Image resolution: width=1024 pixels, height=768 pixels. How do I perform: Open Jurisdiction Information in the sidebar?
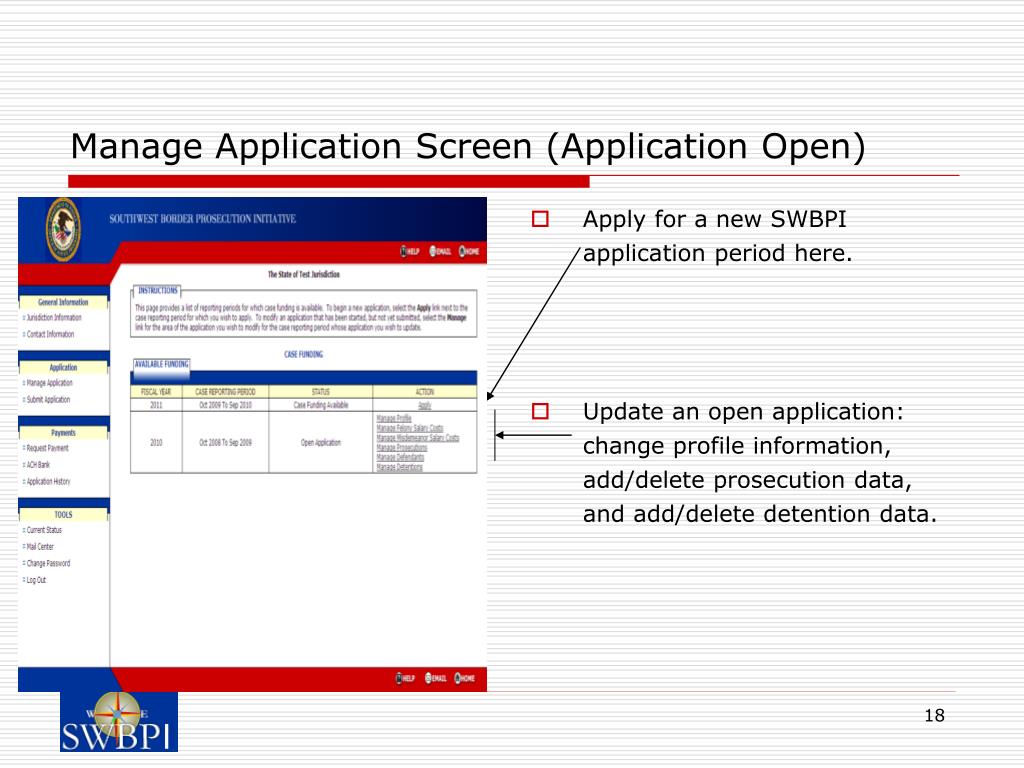click(x=54, y=318)
